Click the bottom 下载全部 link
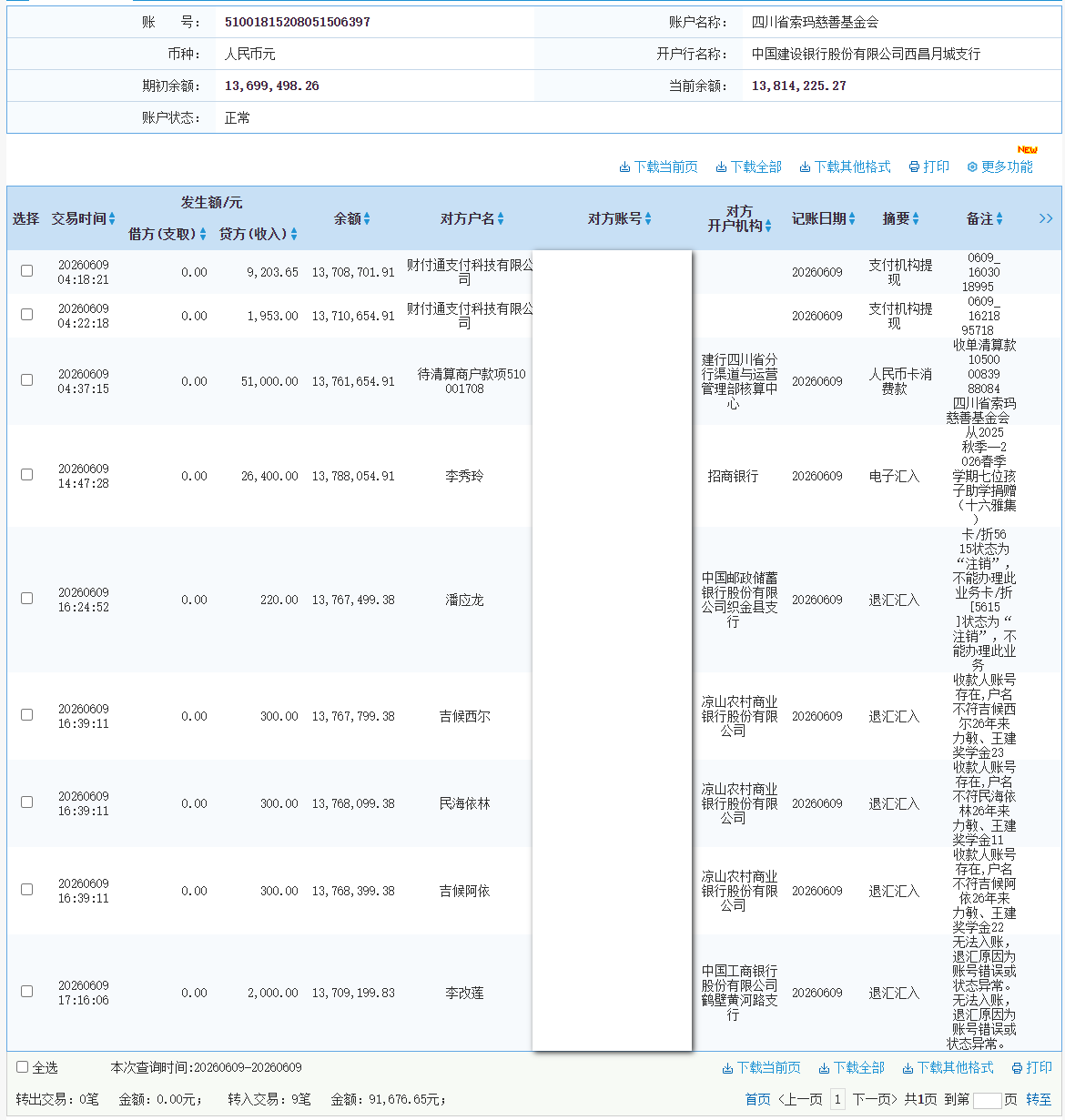This screenshot has width=1065, height=1120. [x=852, y=1067]
